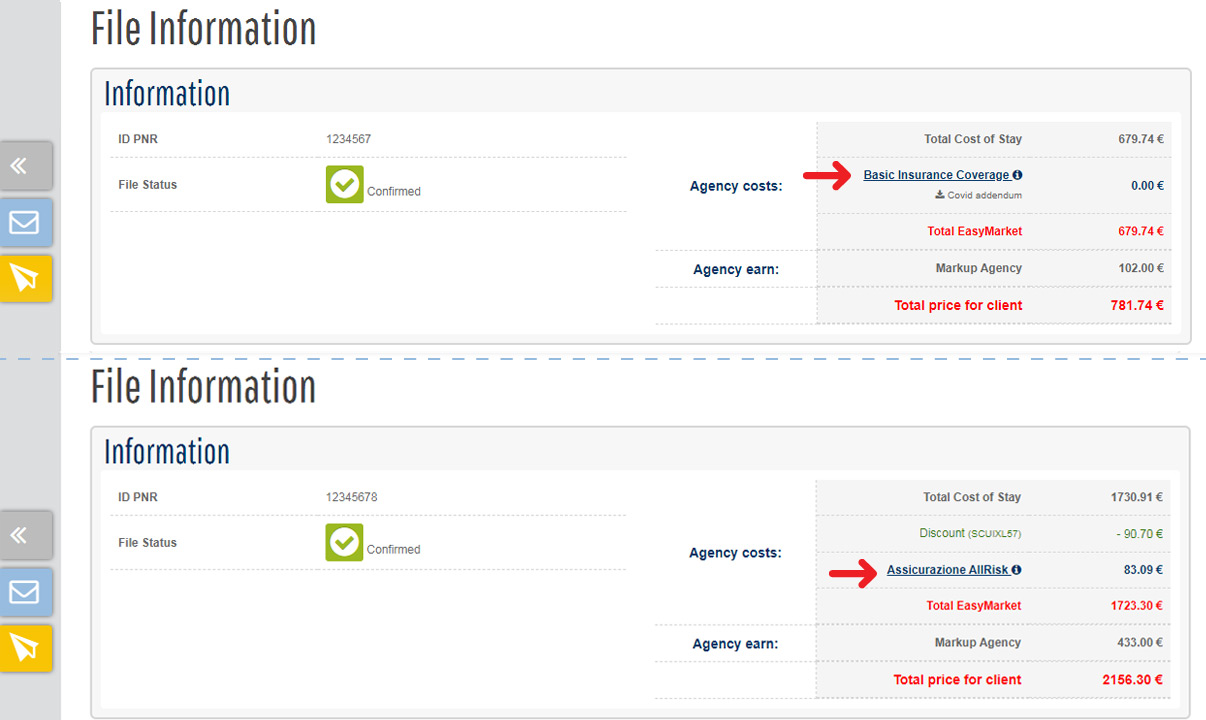The image size is (1206, 720).
Task: Click the 2156.30 € total client price
Action: point(1133,680)
